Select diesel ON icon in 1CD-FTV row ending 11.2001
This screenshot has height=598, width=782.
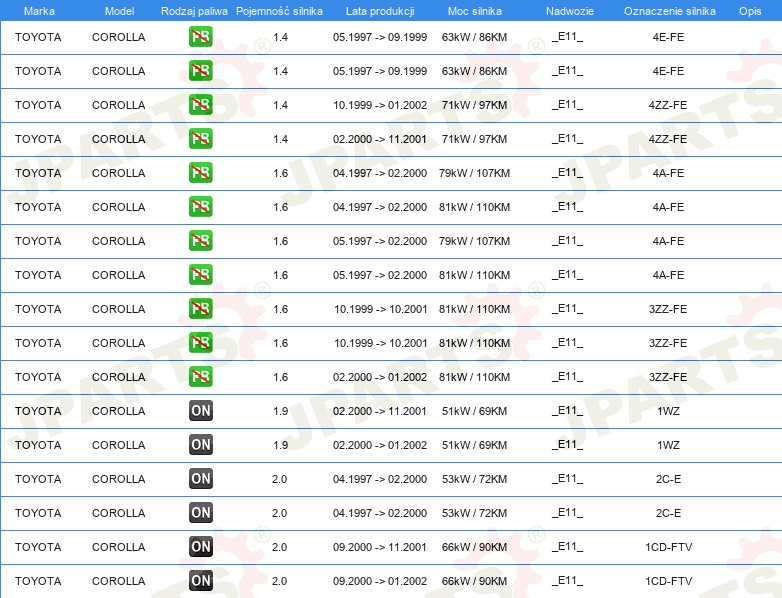200,547
